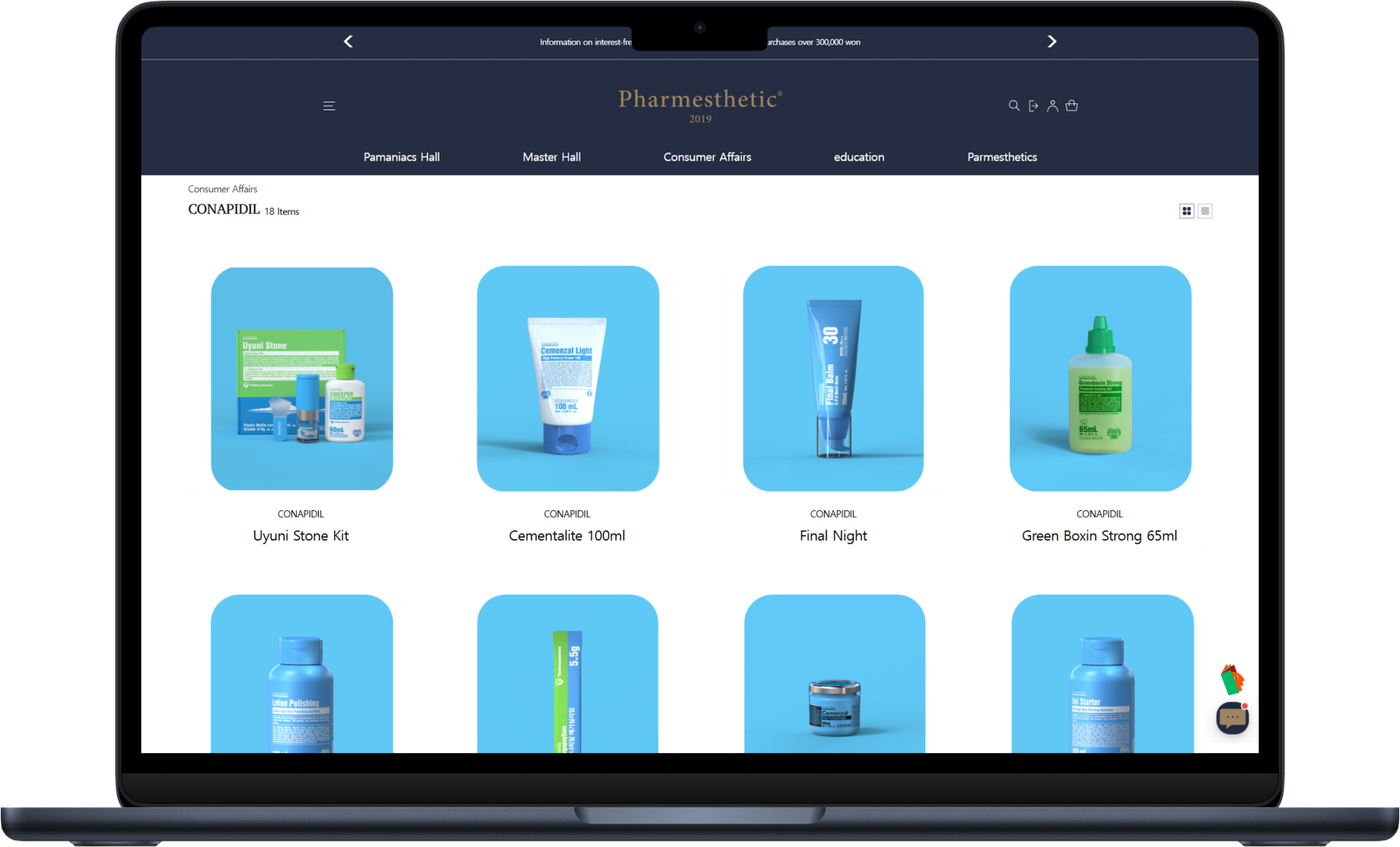
Task: Open the user account icon
Action: pos(1052,105)
